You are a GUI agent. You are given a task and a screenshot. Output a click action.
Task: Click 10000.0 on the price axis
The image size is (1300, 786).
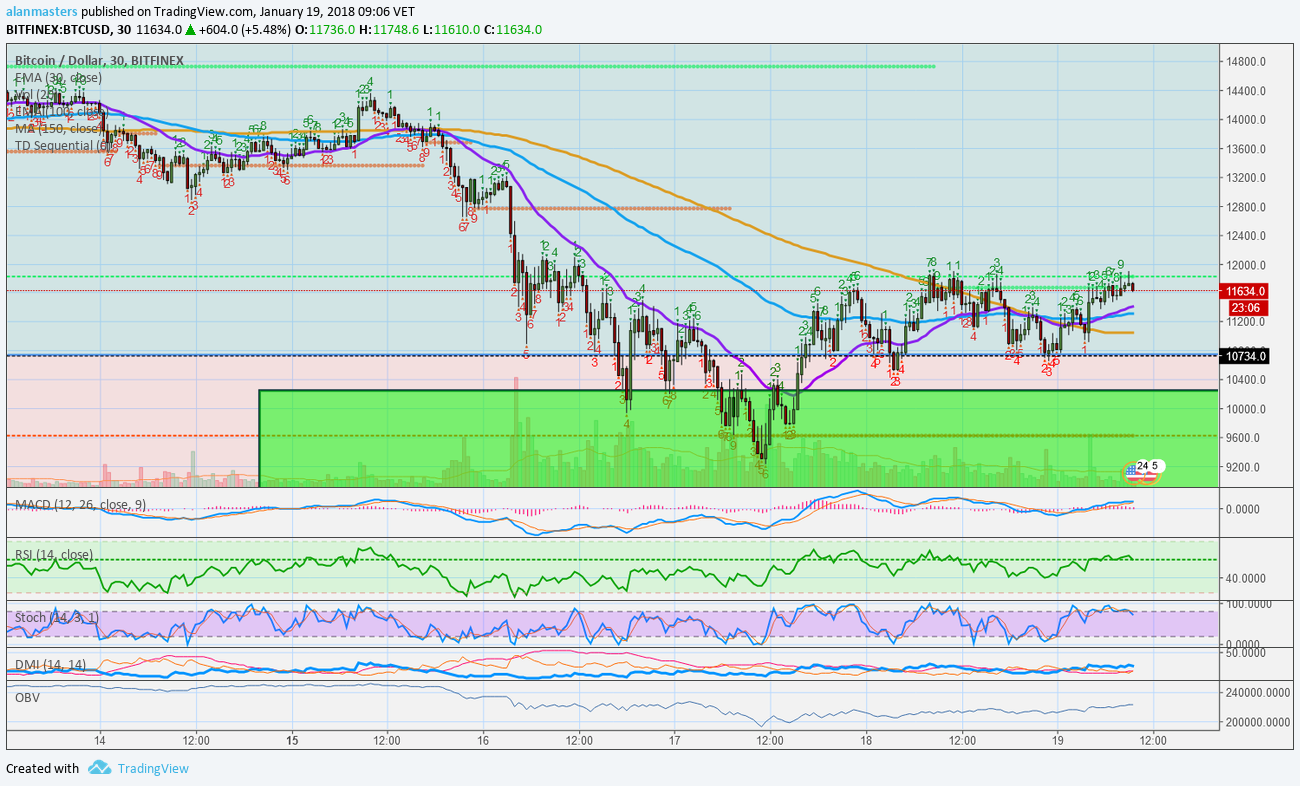point(1246,409)
